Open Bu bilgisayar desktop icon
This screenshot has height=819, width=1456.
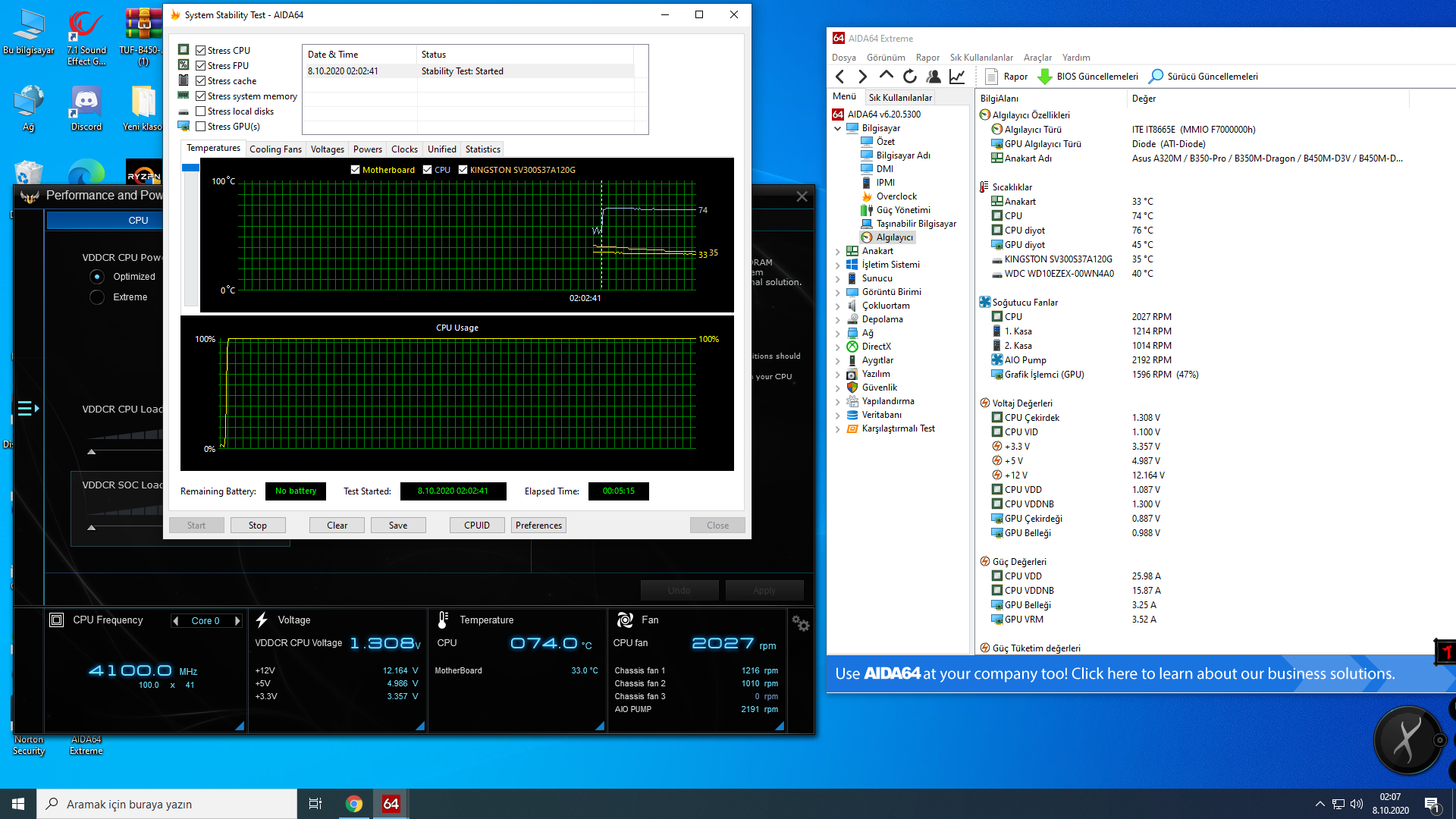click(28, 32)
